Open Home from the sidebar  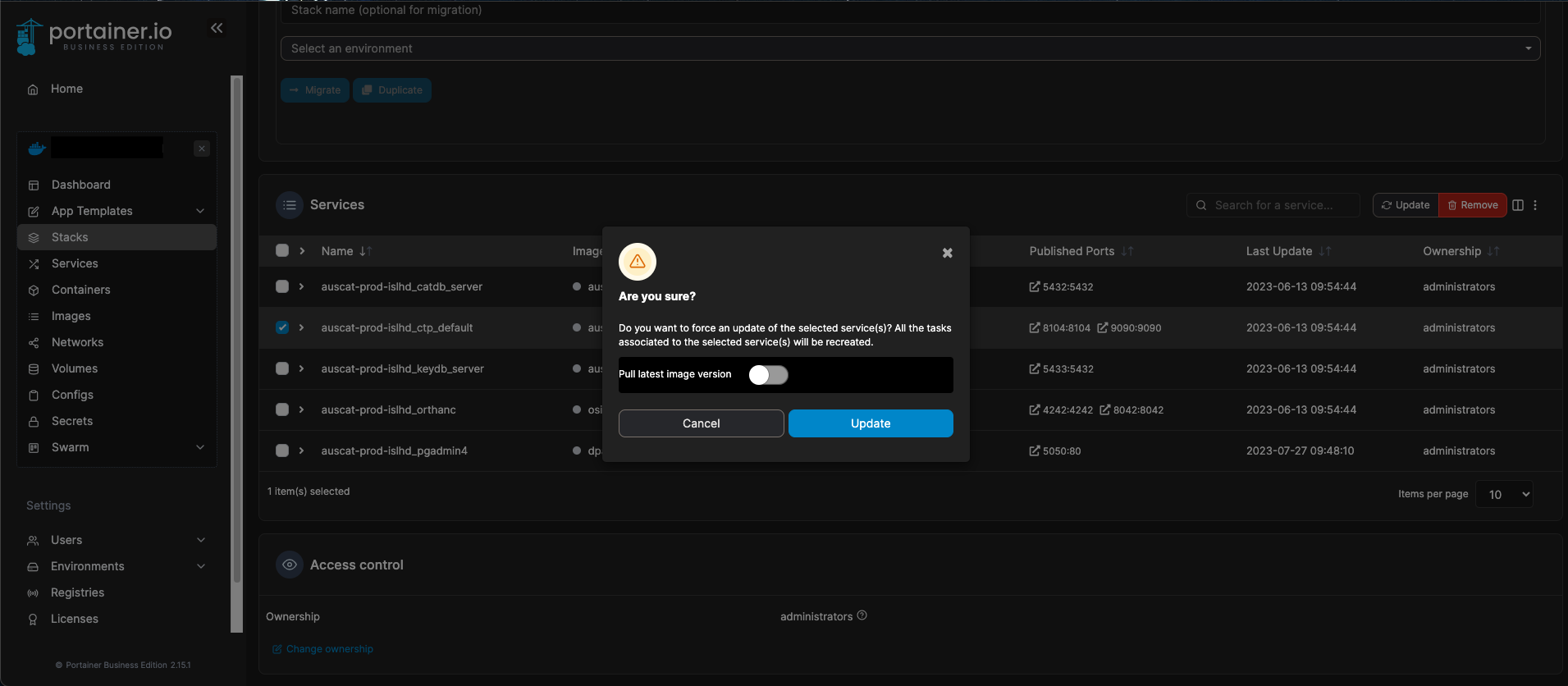[66, 89]
